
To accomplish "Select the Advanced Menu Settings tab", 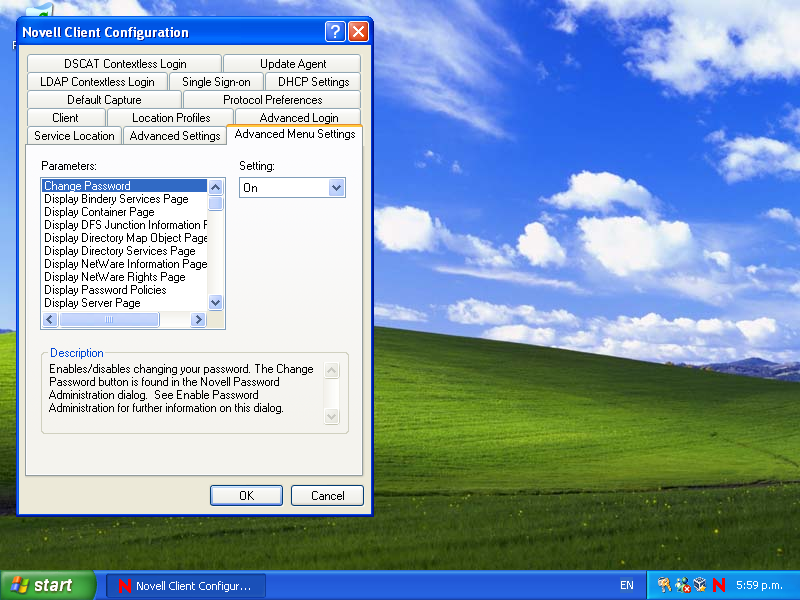I will [x=295, y=134].
